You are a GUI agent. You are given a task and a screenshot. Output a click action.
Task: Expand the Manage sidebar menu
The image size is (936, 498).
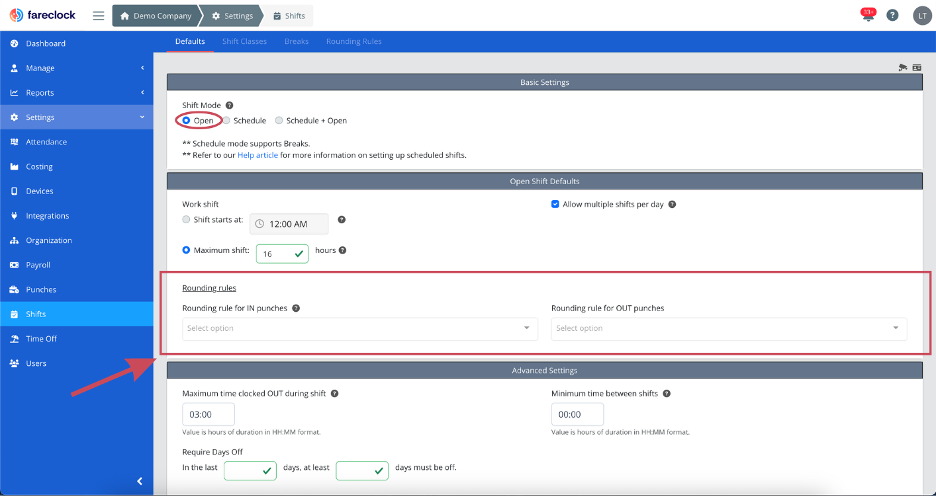pyautogui.click(x=76, y=68)
